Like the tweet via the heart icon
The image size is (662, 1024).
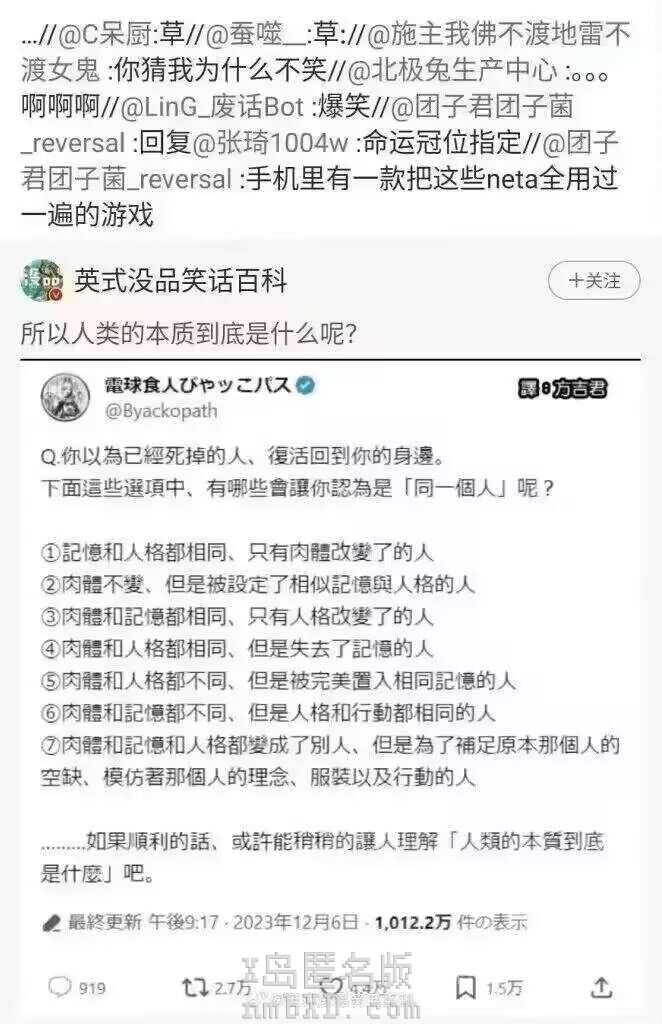point(332,987)
